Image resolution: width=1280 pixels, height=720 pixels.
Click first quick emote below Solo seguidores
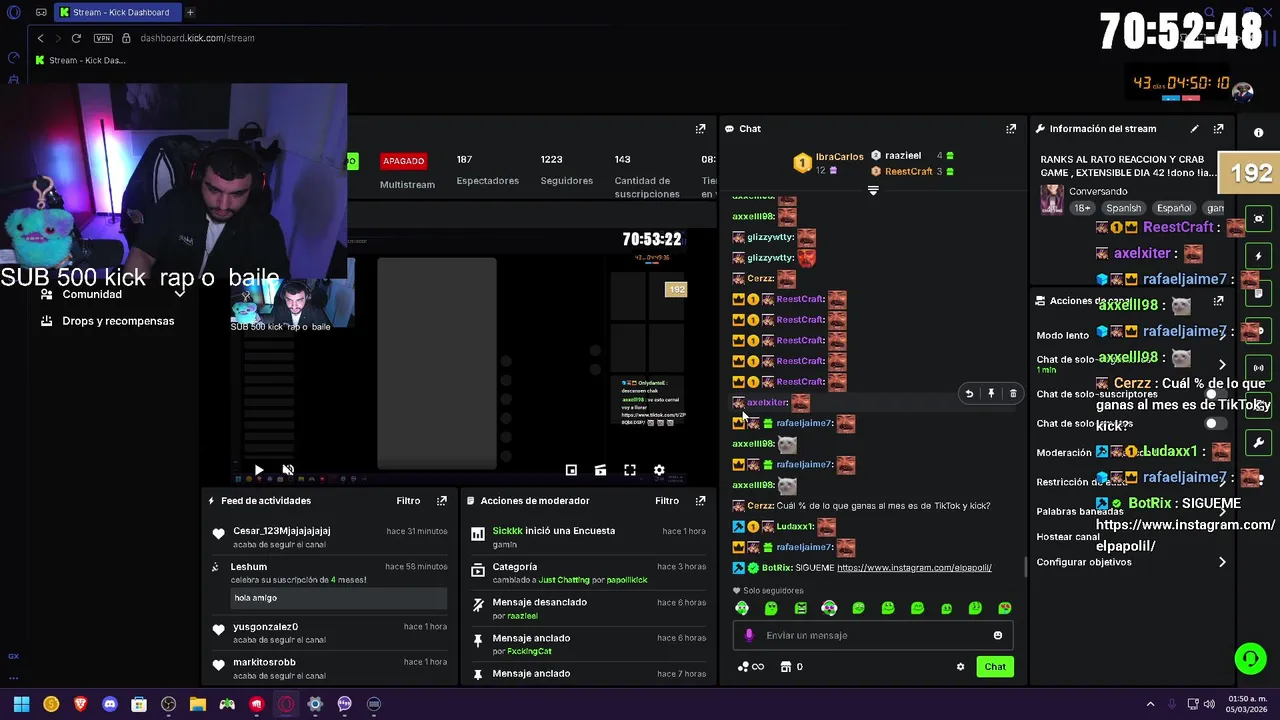tap(742, 608)
